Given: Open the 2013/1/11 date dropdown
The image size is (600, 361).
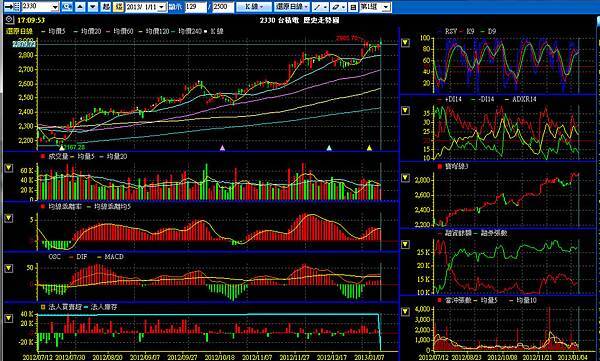Looking at the screenshot, I should point(161,7).
